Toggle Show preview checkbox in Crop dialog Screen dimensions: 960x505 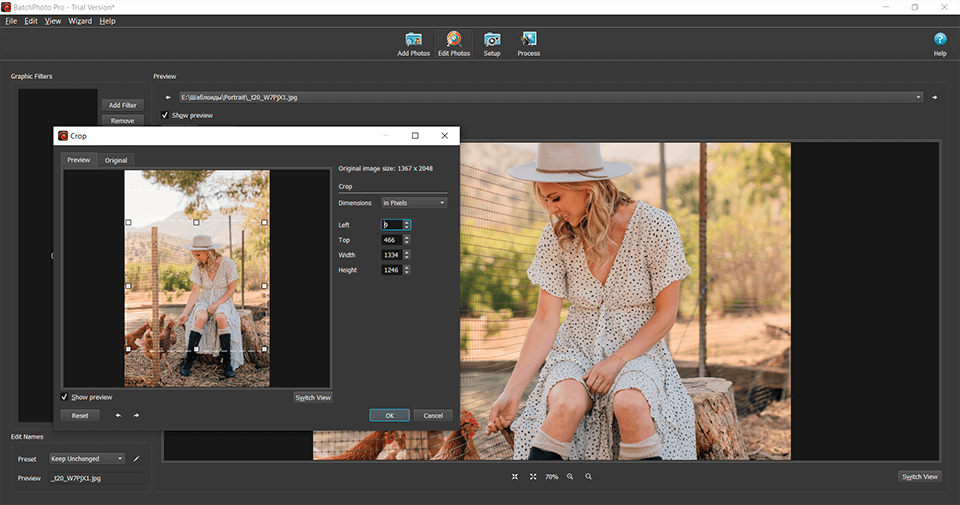point(64,397)
